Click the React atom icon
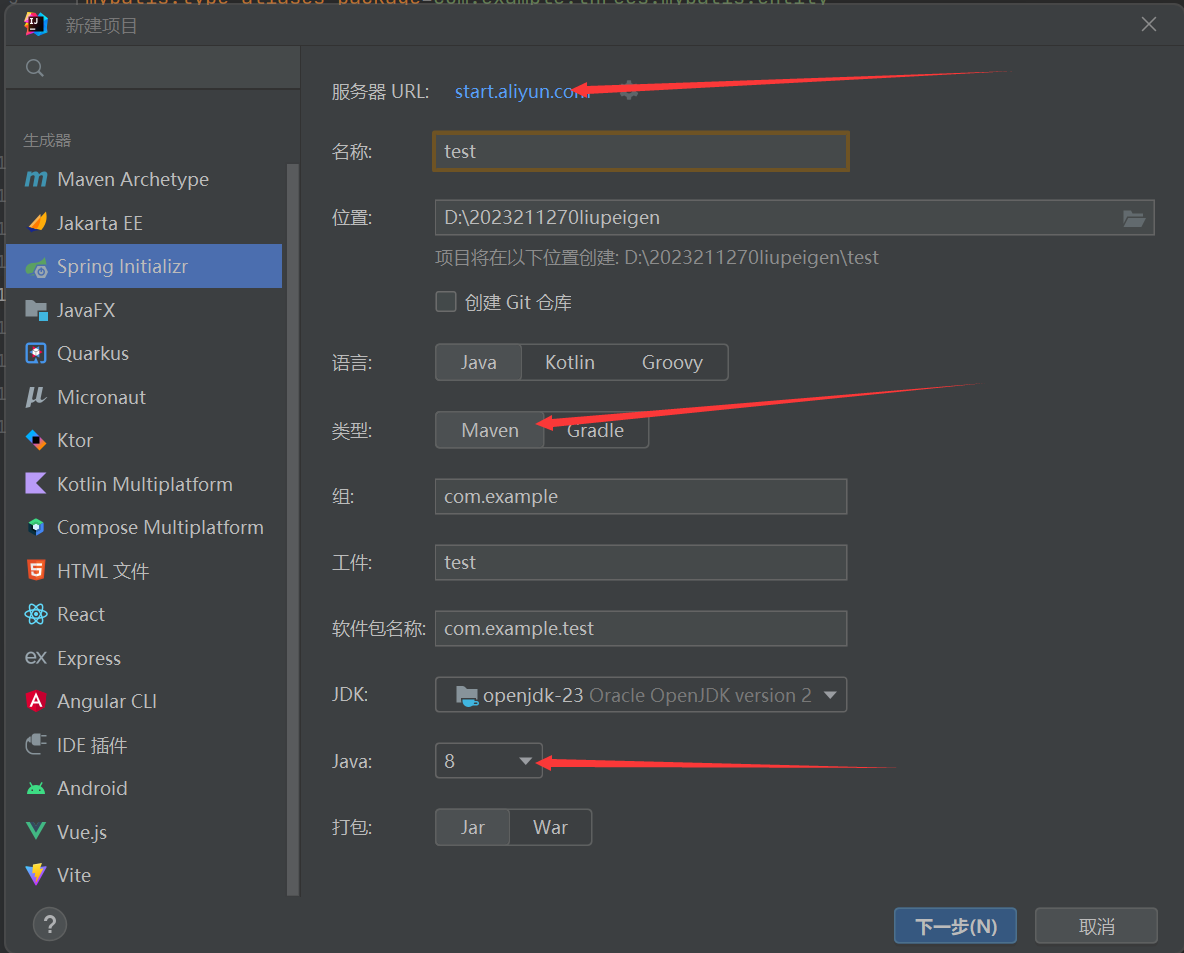The height and width of the screenshot is (953, 1184). pyautogui.click(x=35, y=614)
